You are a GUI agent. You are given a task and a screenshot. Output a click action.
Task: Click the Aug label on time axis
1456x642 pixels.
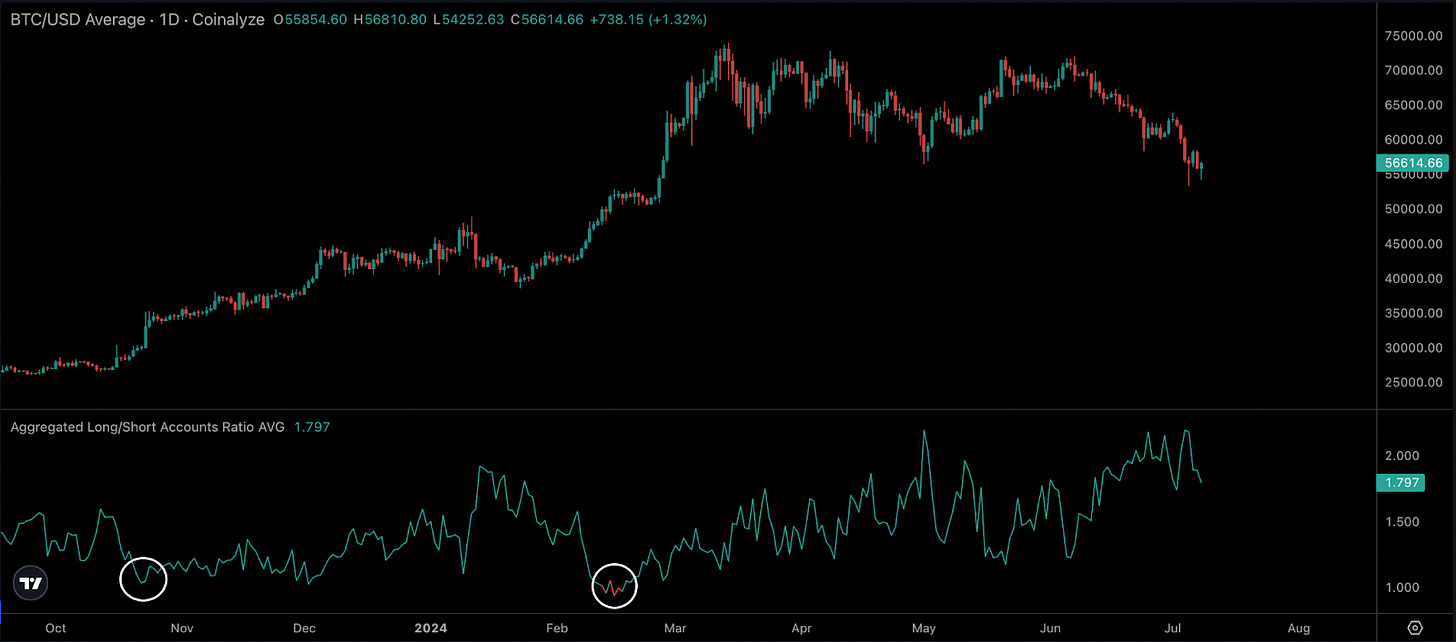(1298, 629)
